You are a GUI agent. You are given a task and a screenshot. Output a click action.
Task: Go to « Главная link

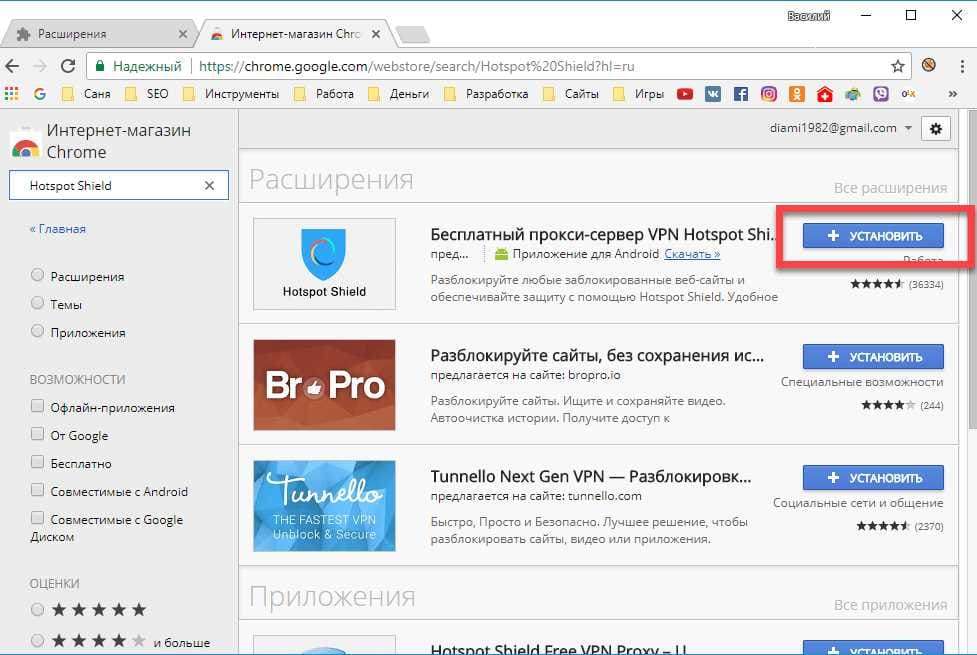point(57,229)
